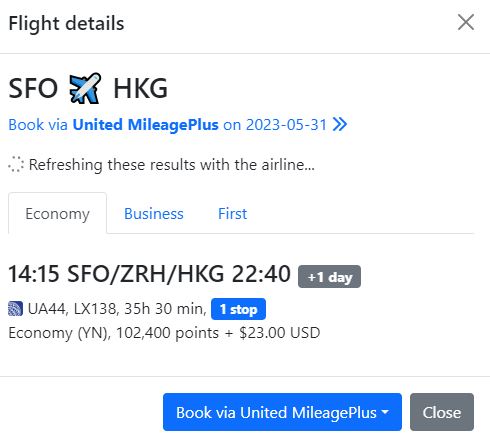Click the UA44, LX138 flight numbers text
Viewport: 490px width, 442px height.
[x=73, y=309]
